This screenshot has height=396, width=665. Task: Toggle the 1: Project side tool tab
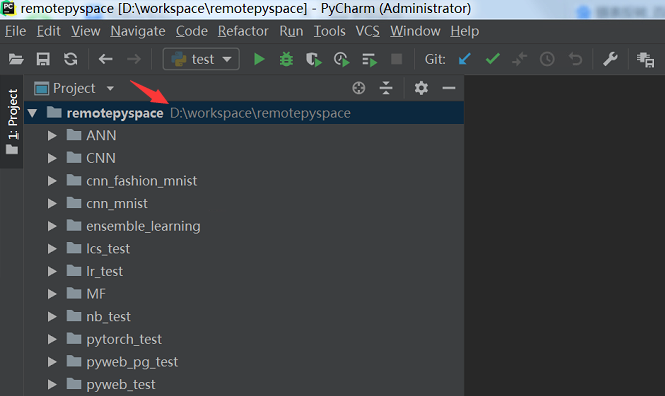[x=12, y=122]
